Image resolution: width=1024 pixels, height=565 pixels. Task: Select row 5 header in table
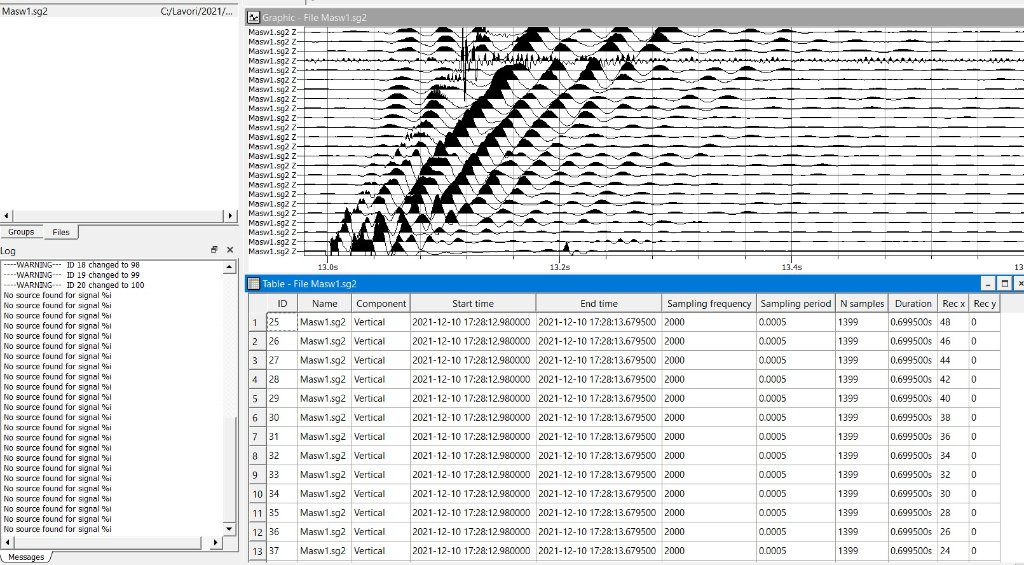256,399
